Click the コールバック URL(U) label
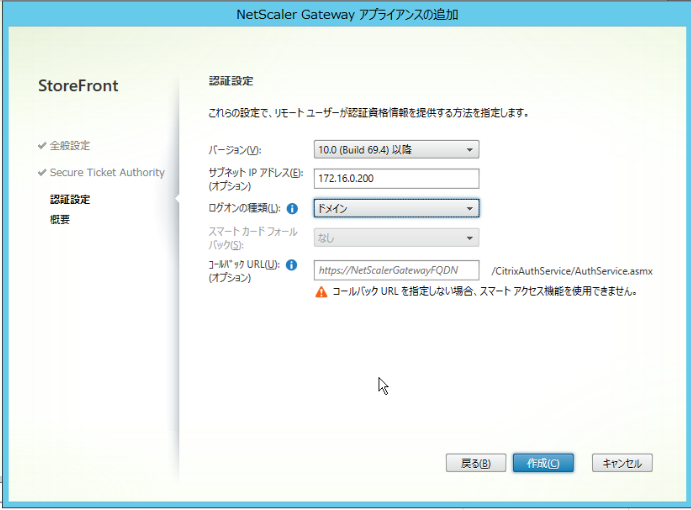The image size is (691, 510). tap(244, 271)
